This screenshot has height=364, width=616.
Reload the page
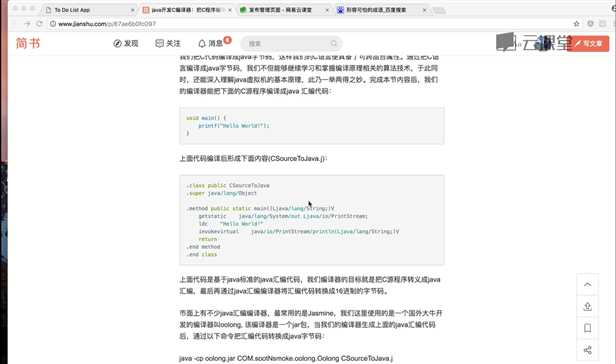coord(39,24)
